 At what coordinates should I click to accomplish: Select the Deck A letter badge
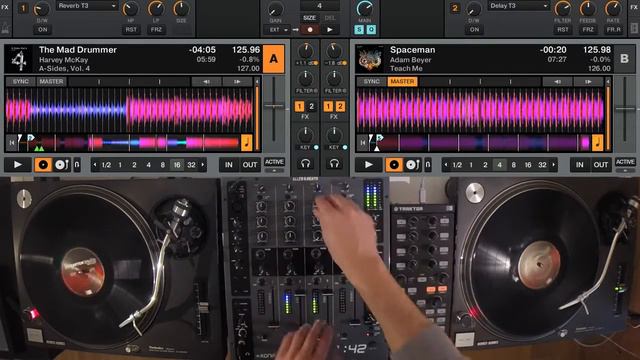point(273,59)
